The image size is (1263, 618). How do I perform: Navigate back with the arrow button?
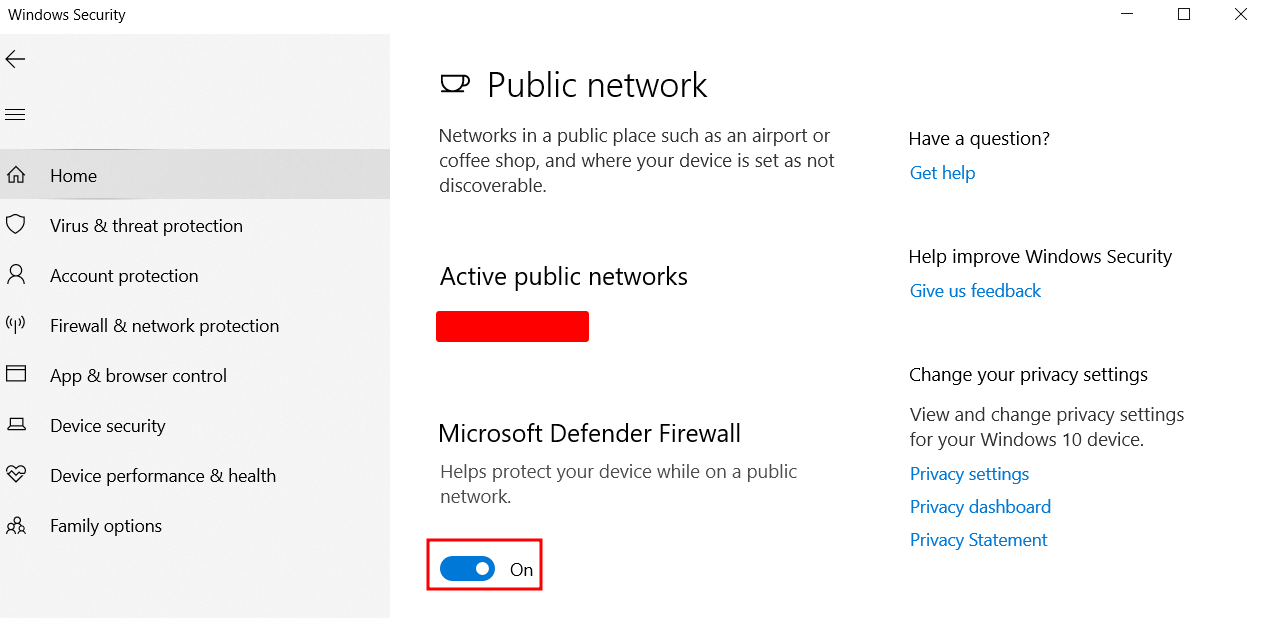click(x=15, y=59)
